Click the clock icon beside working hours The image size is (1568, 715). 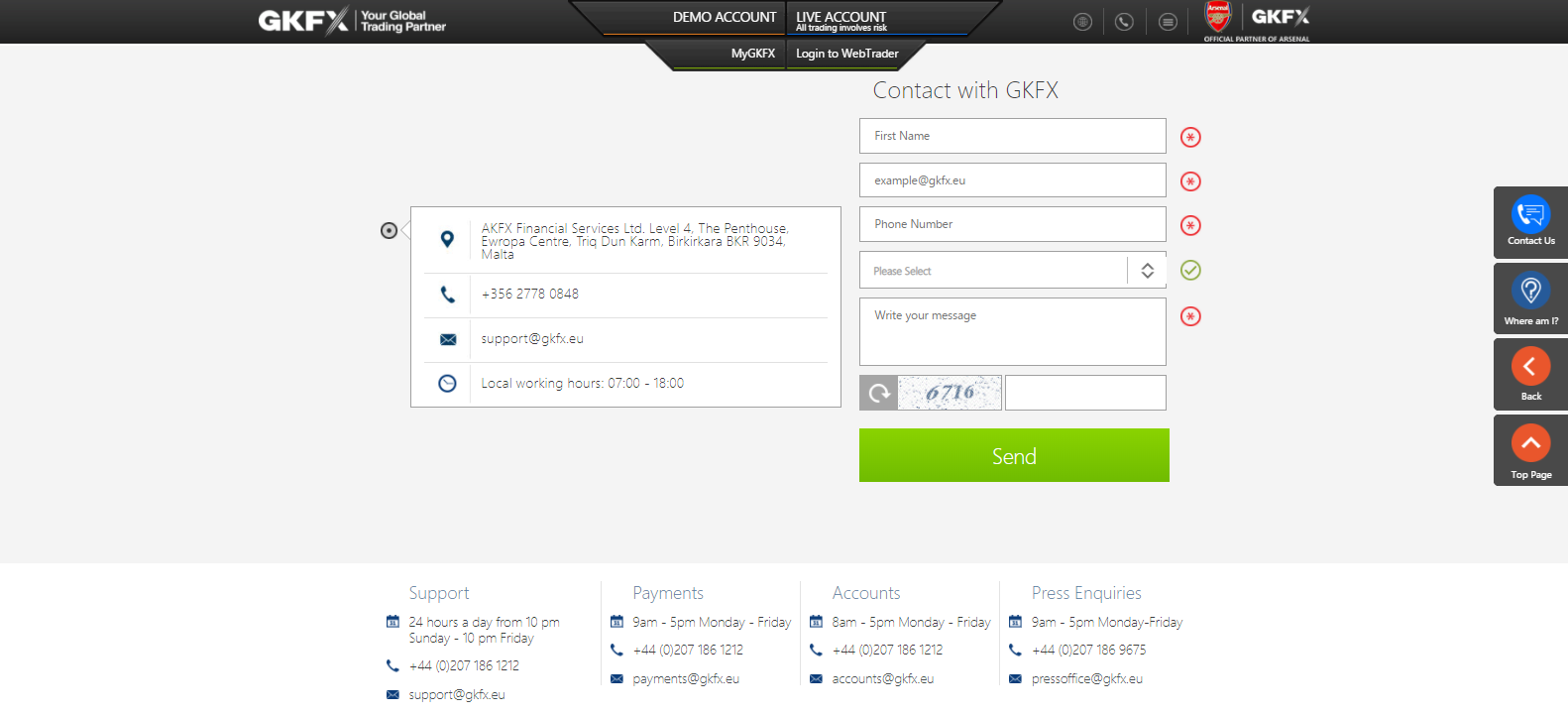(x=447, y=383)
